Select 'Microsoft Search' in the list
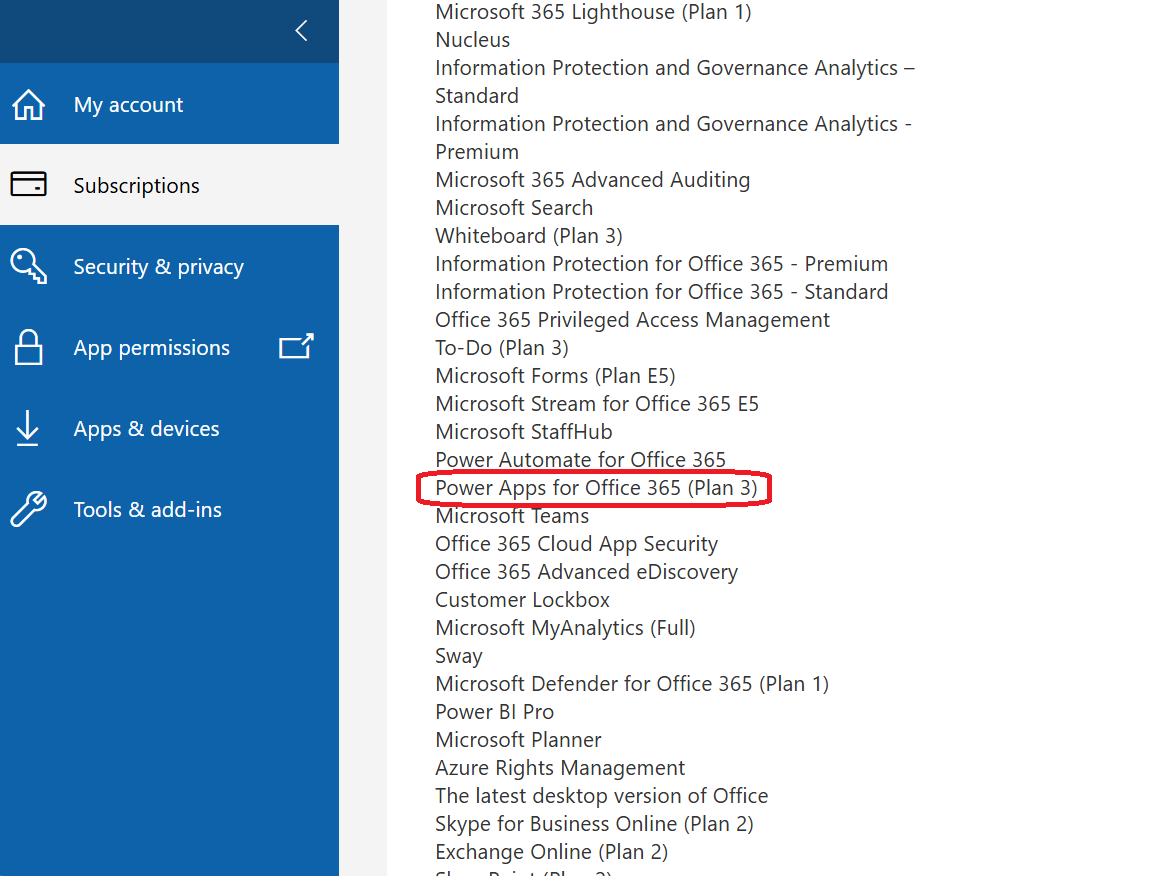This screenshot has height=876, width=1152. [514, 208]
